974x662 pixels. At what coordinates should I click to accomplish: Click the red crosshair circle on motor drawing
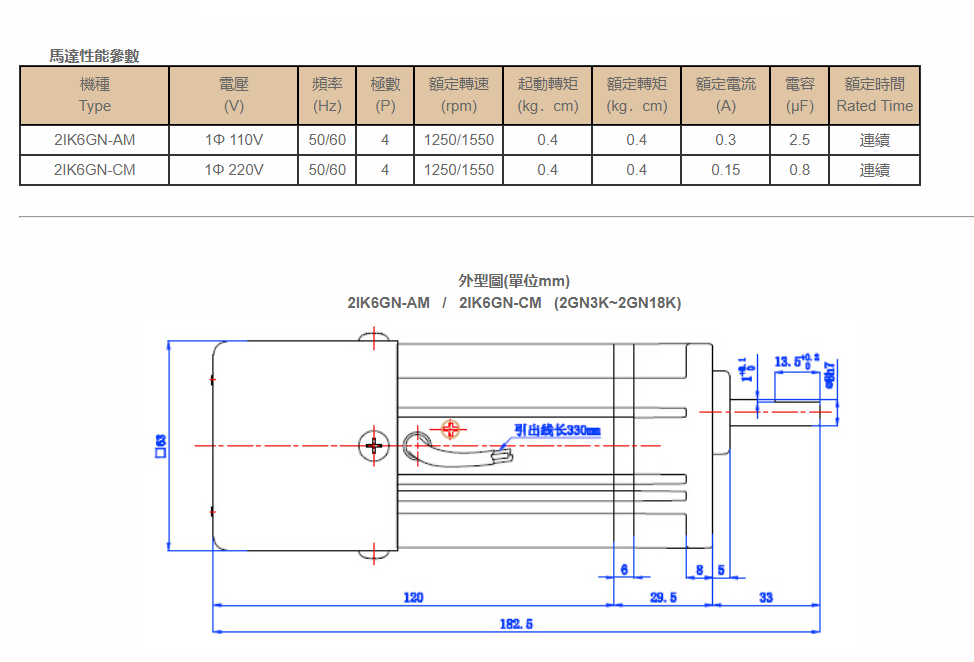(x=452, y=430)
